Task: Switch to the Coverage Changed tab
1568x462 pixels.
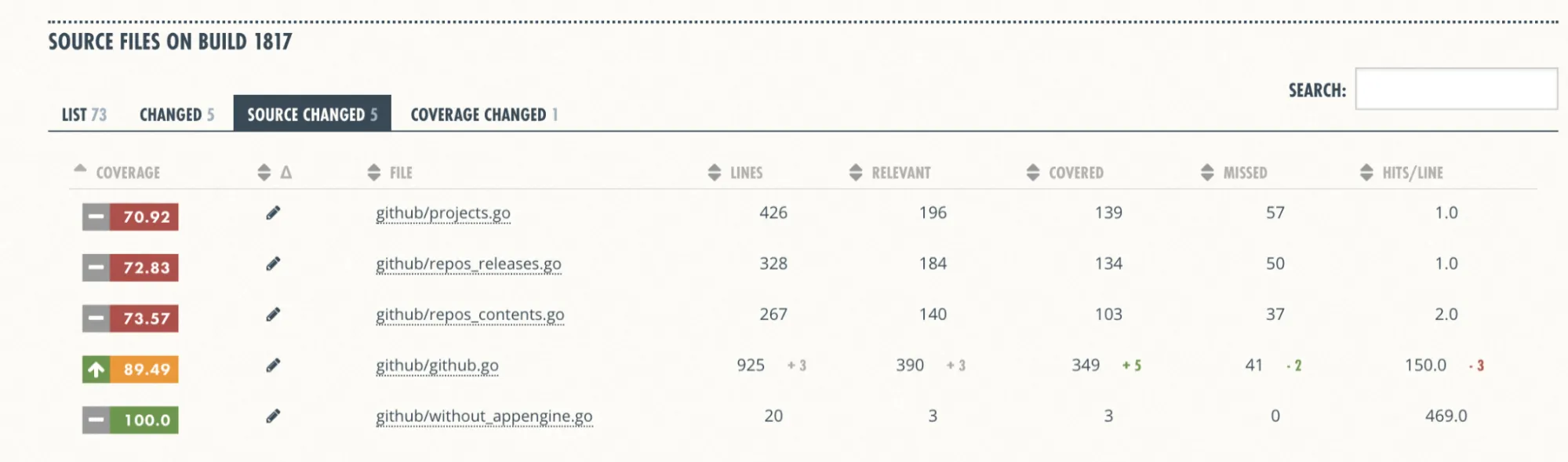Action: [x=484, y=115]
